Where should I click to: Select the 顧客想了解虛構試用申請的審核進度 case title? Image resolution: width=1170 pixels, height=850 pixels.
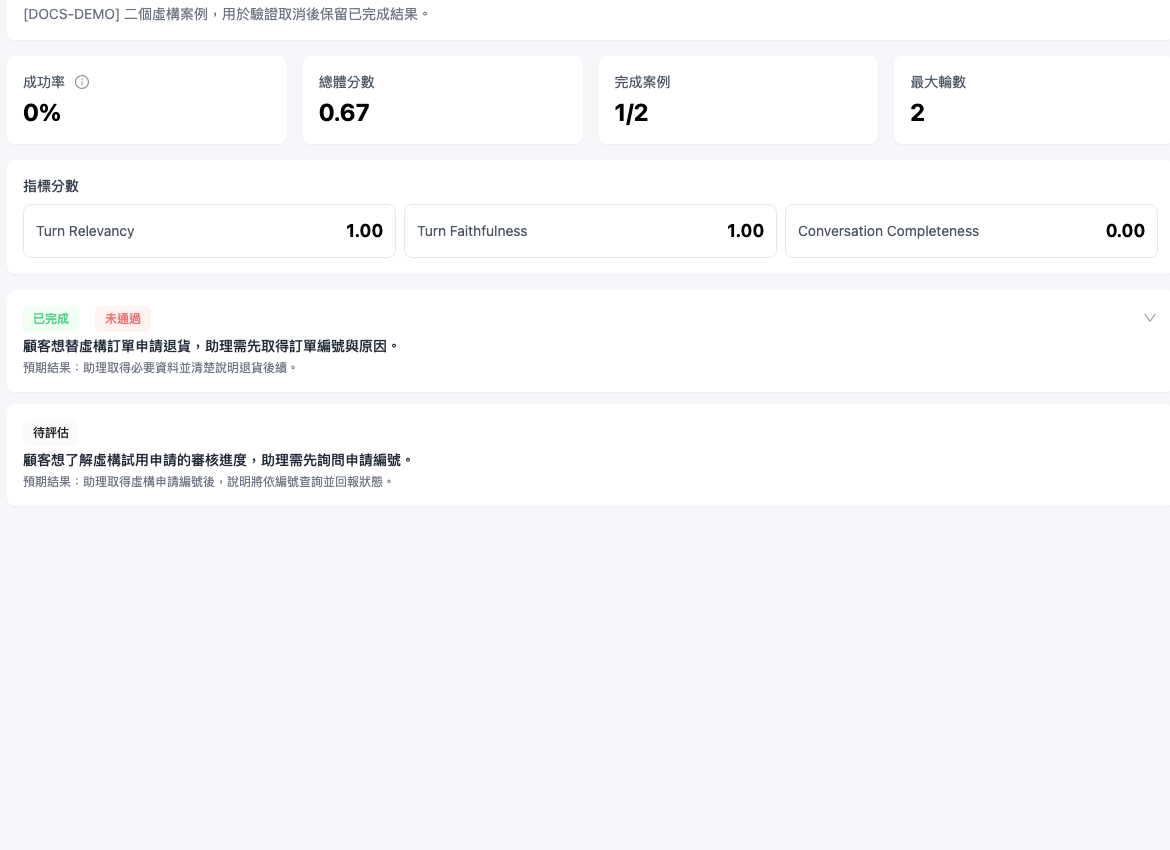click(218, 460)
